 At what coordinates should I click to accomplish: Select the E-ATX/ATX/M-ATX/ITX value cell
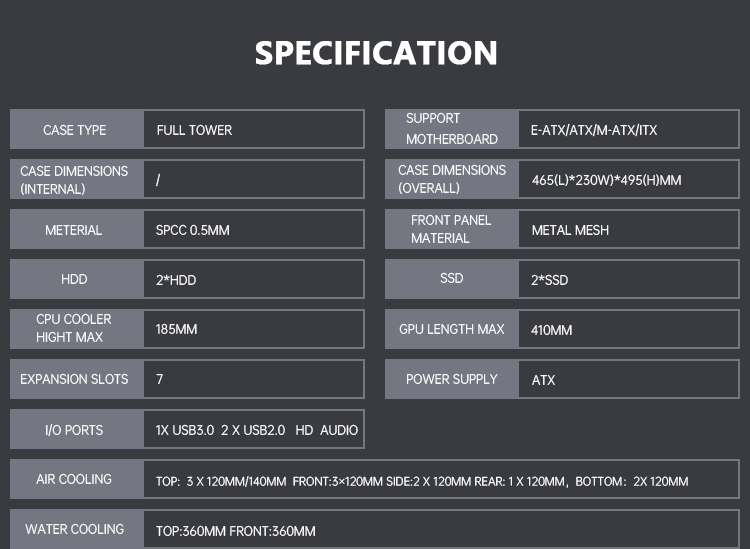pyautogui.click(x=594, y=130)
